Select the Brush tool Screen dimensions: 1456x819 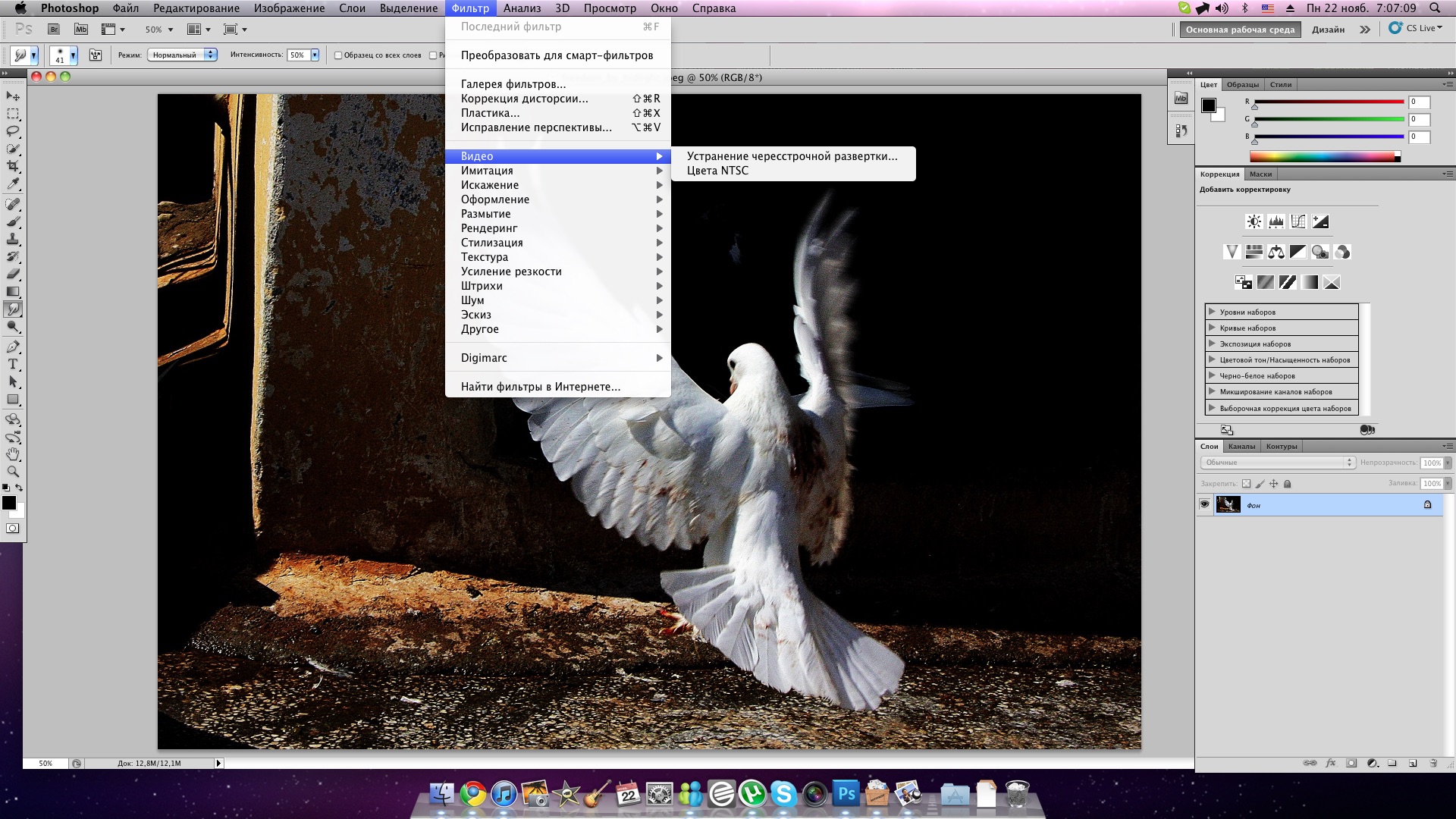tap(13, 221)
